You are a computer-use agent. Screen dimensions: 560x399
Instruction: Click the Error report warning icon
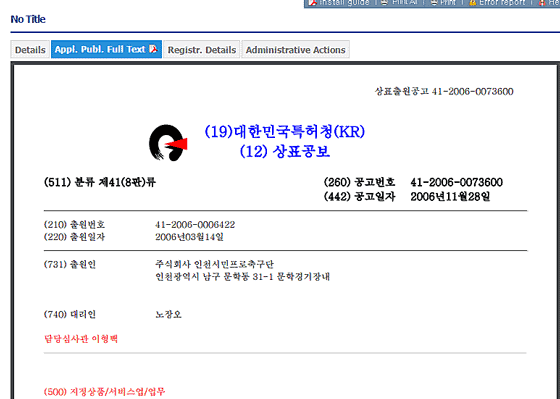click(x=472, y=3)
